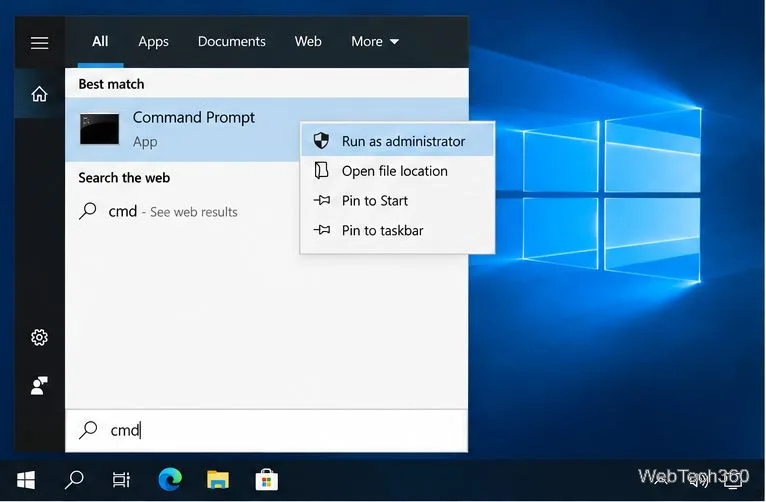Open search settings gear icon
This screenshot has width=766, height=502.
[x=40, y=337]
